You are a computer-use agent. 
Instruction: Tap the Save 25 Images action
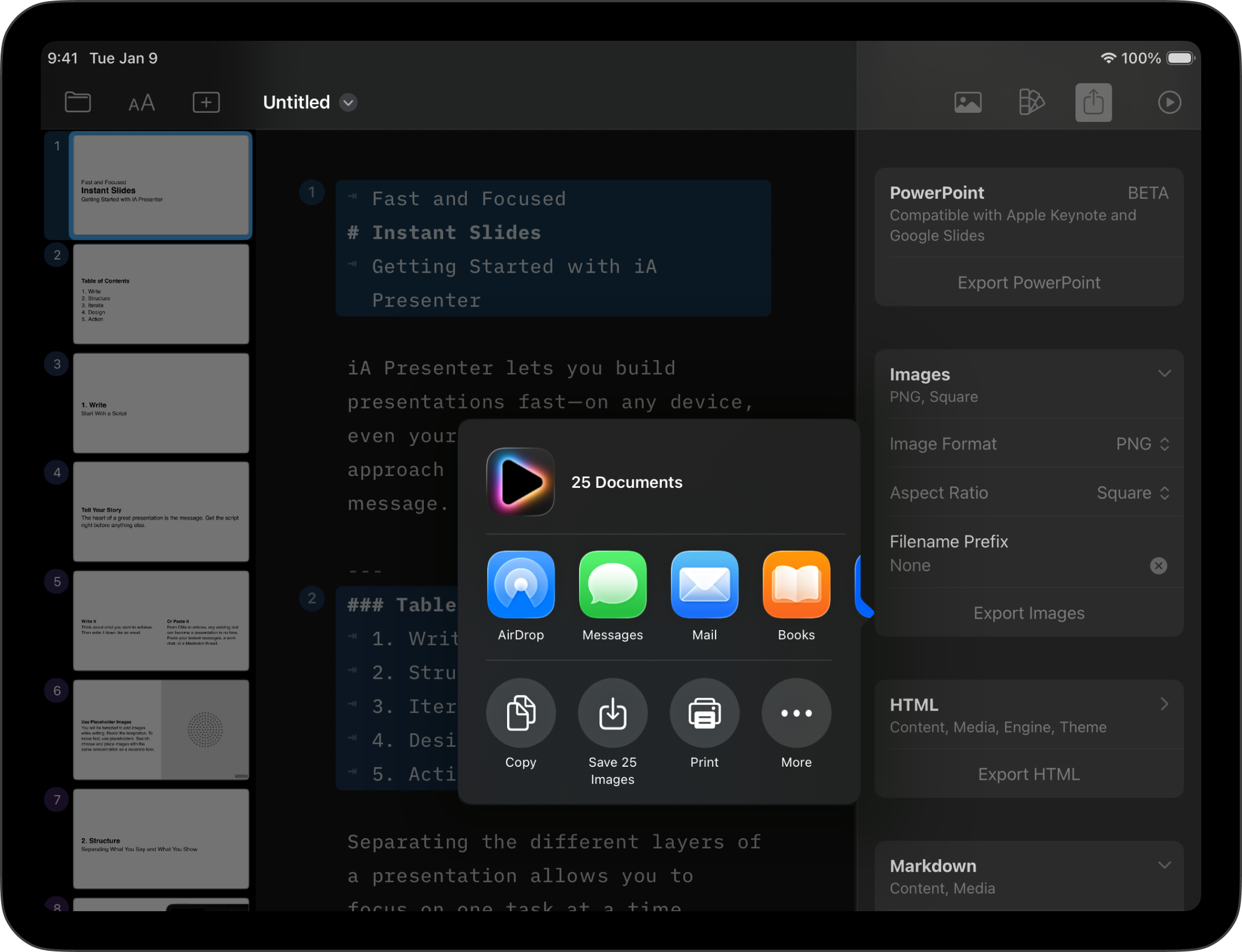(x=613, y=713)
